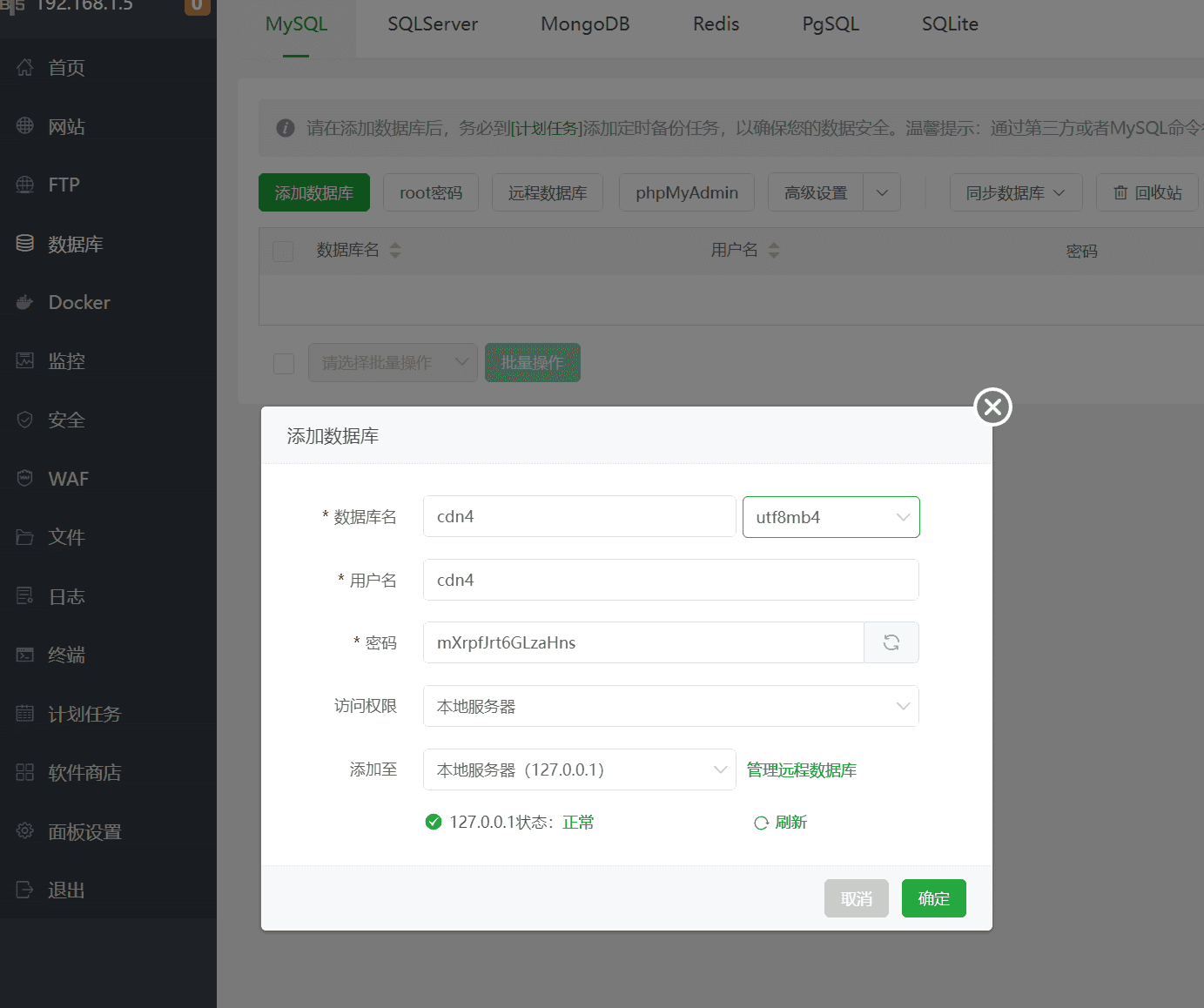Switch to the MongoDB tab
Image resolution: width=1204 pixels, height=1008 pixels.
585,24
